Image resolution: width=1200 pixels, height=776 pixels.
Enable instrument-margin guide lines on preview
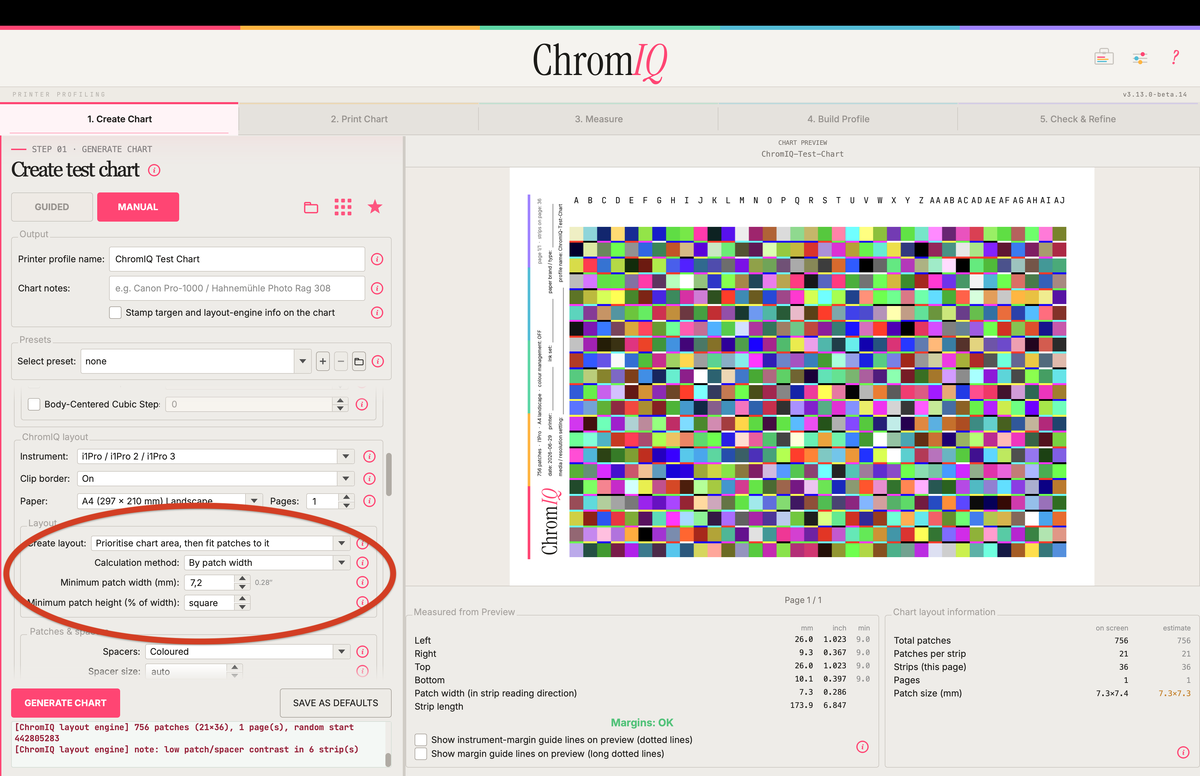coord(421,740)
